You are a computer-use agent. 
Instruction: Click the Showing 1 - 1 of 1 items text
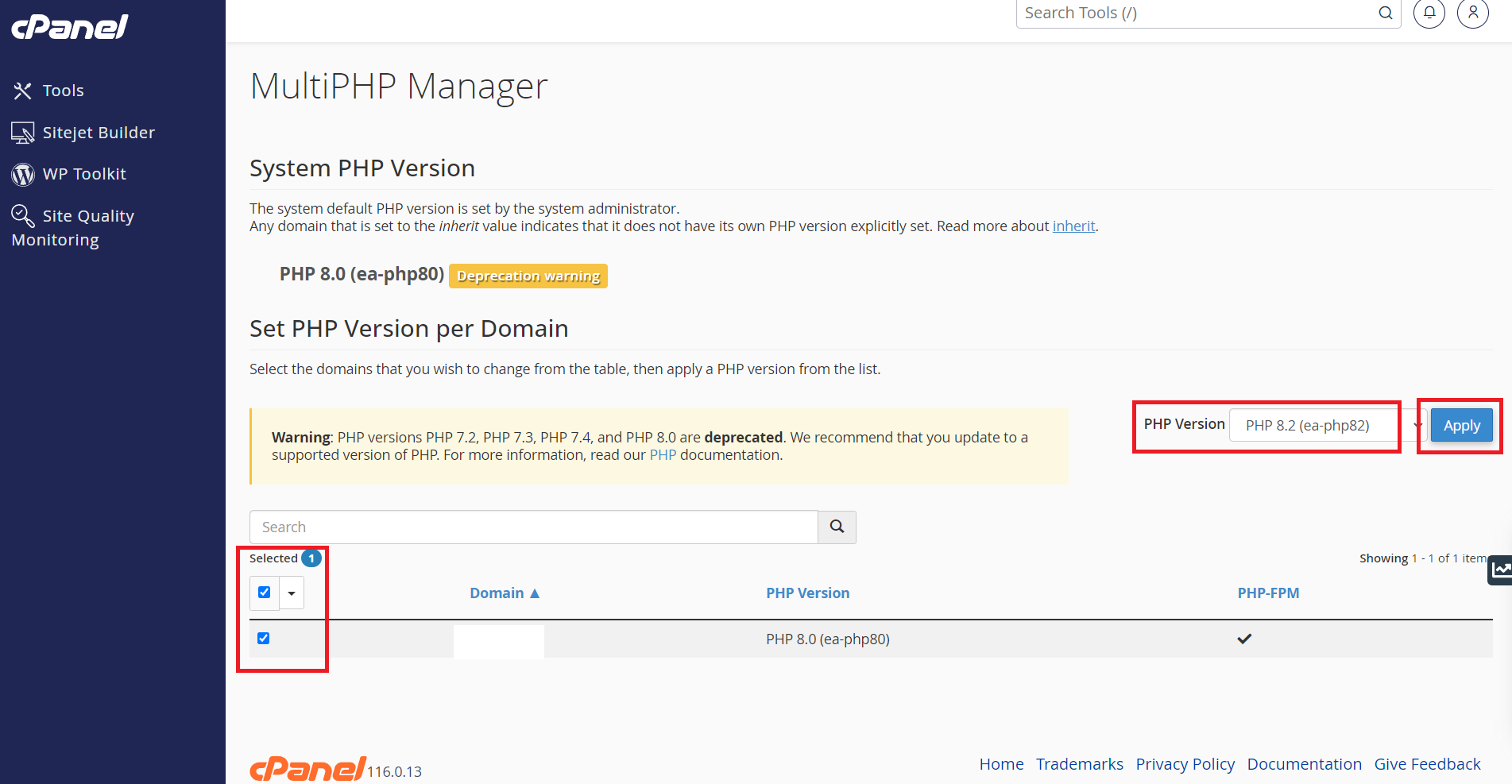coord(1423,558)
